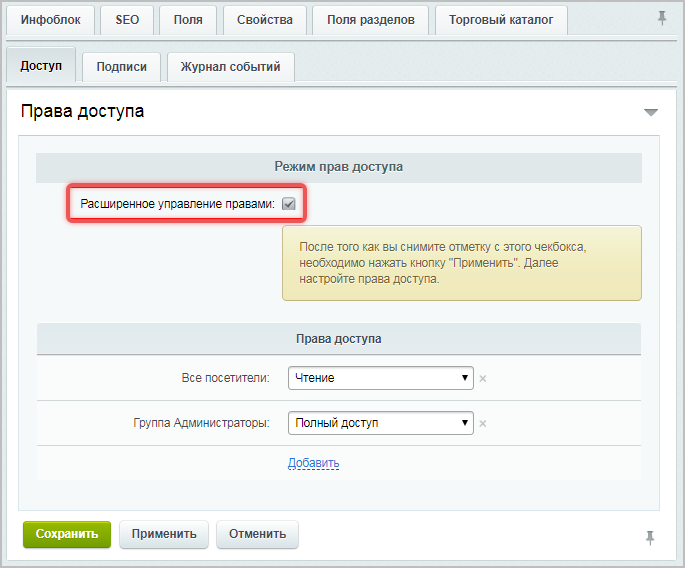
Task: Remove the Все посетители access row
Action: (x=482, y=379)
